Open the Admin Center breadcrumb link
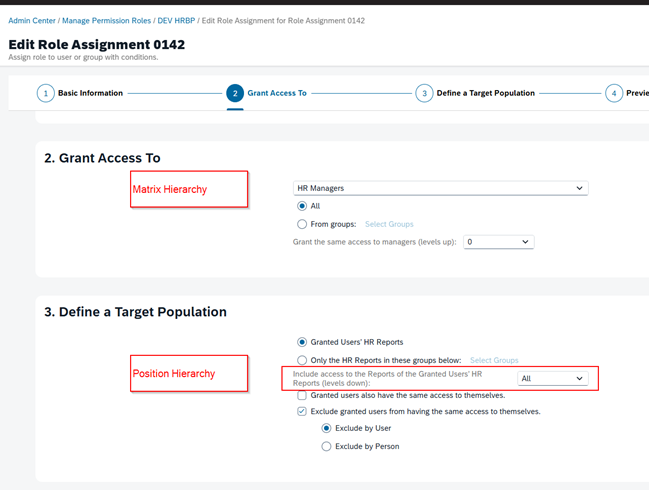Image resolution: width=649 pixels, height=490 pixels. click(32, 21)
